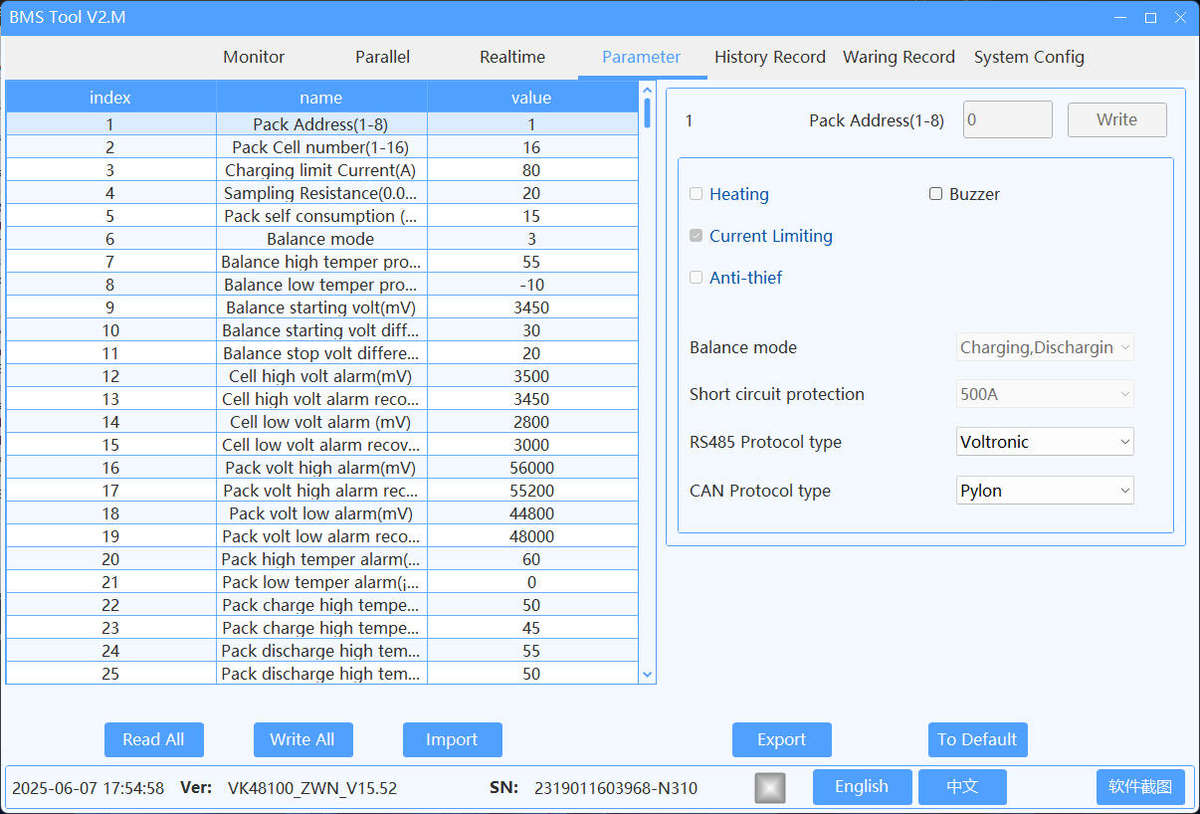The height and width of the screenshot is (814, 1200).
Task: Toggle the Buzzer checkbox
Action: coord(936,194)
